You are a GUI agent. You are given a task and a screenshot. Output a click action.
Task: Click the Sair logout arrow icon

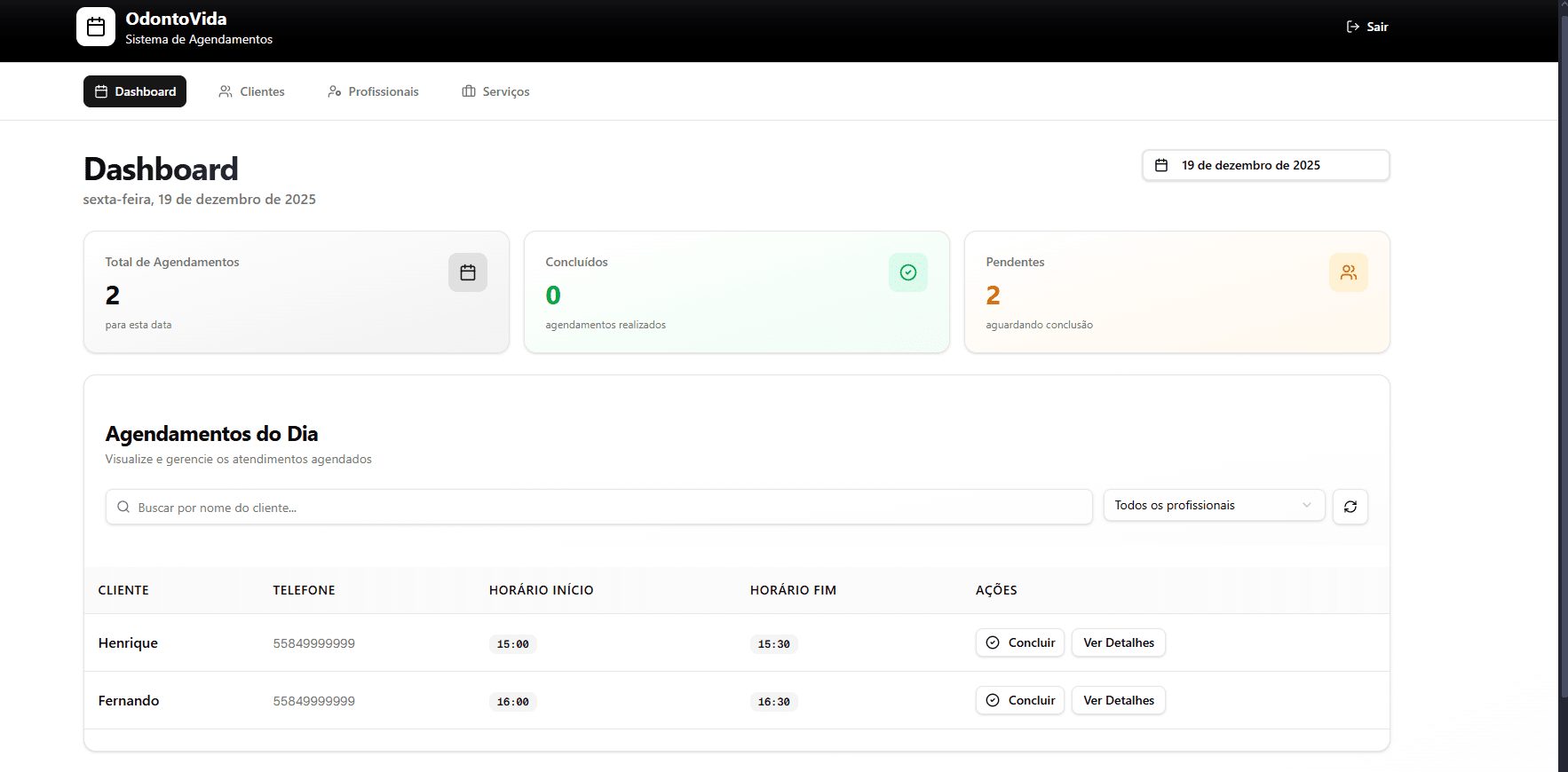[1352, 27]
